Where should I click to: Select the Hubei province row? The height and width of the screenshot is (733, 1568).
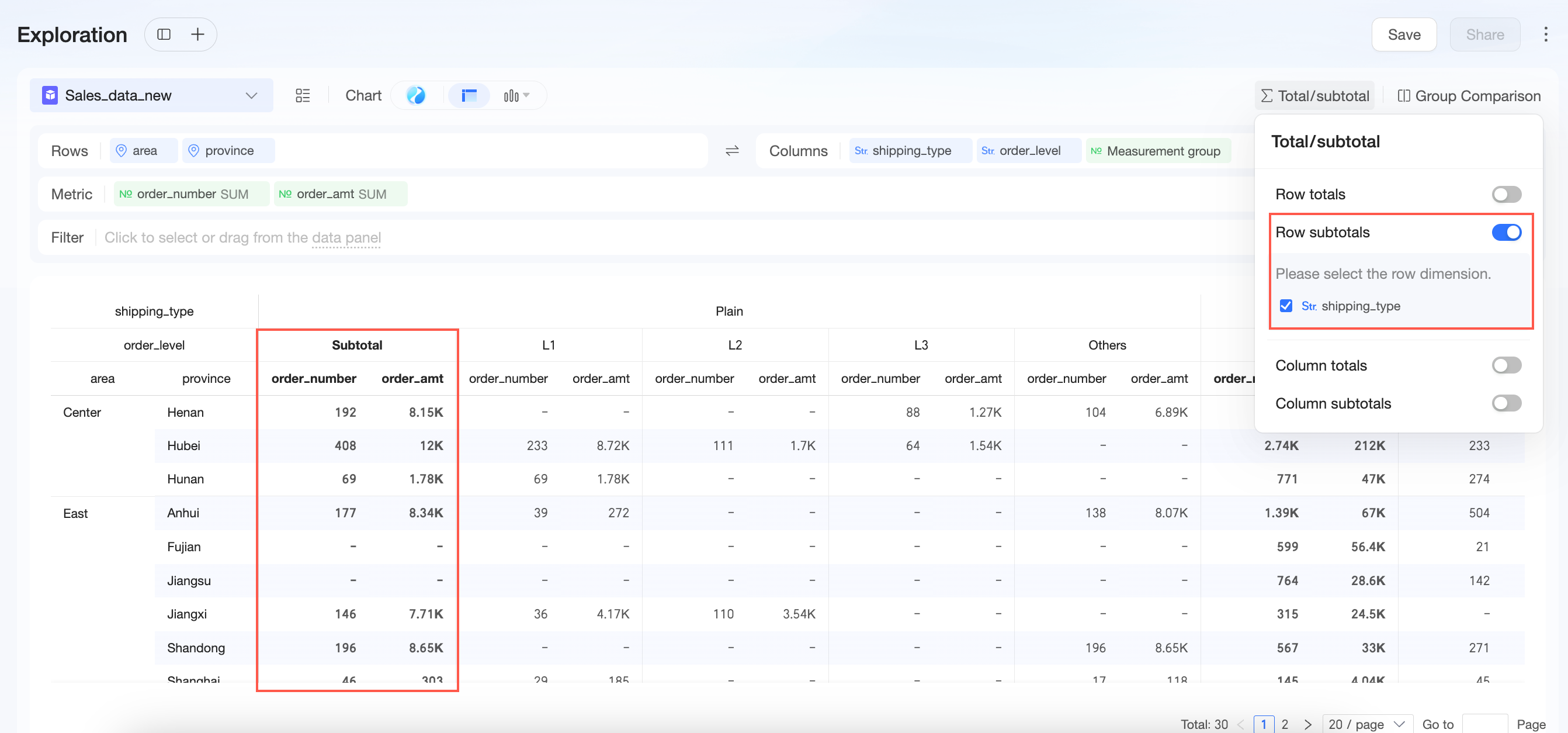[184, 445]
